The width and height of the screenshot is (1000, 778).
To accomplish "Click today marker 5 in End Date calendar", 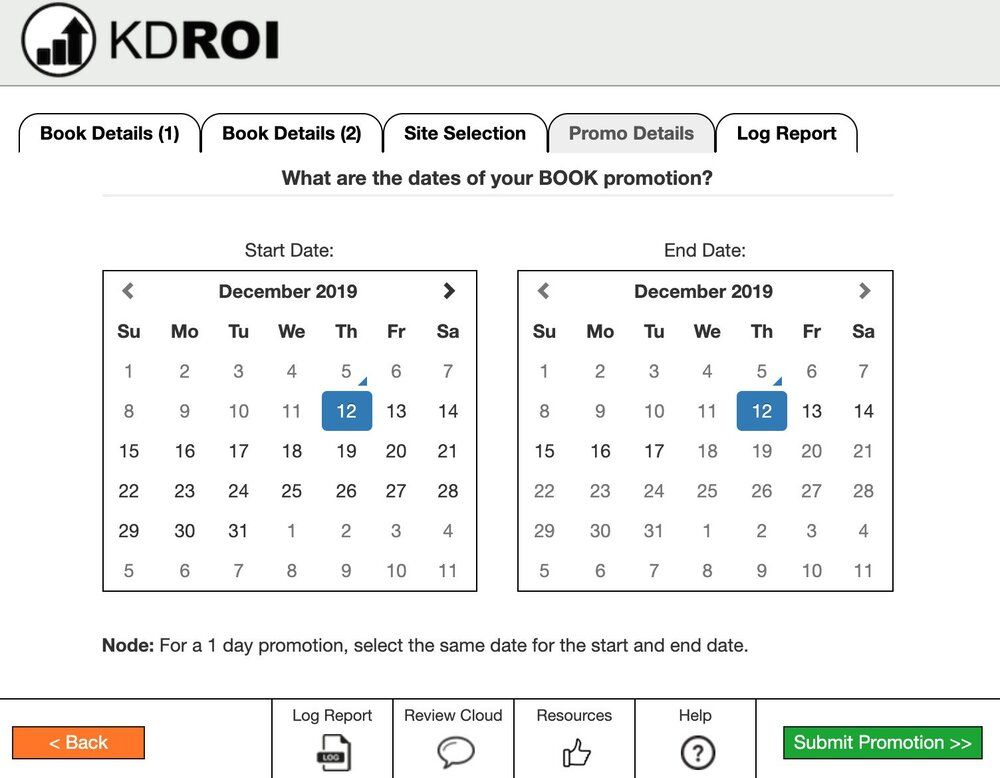I will 761,371.
